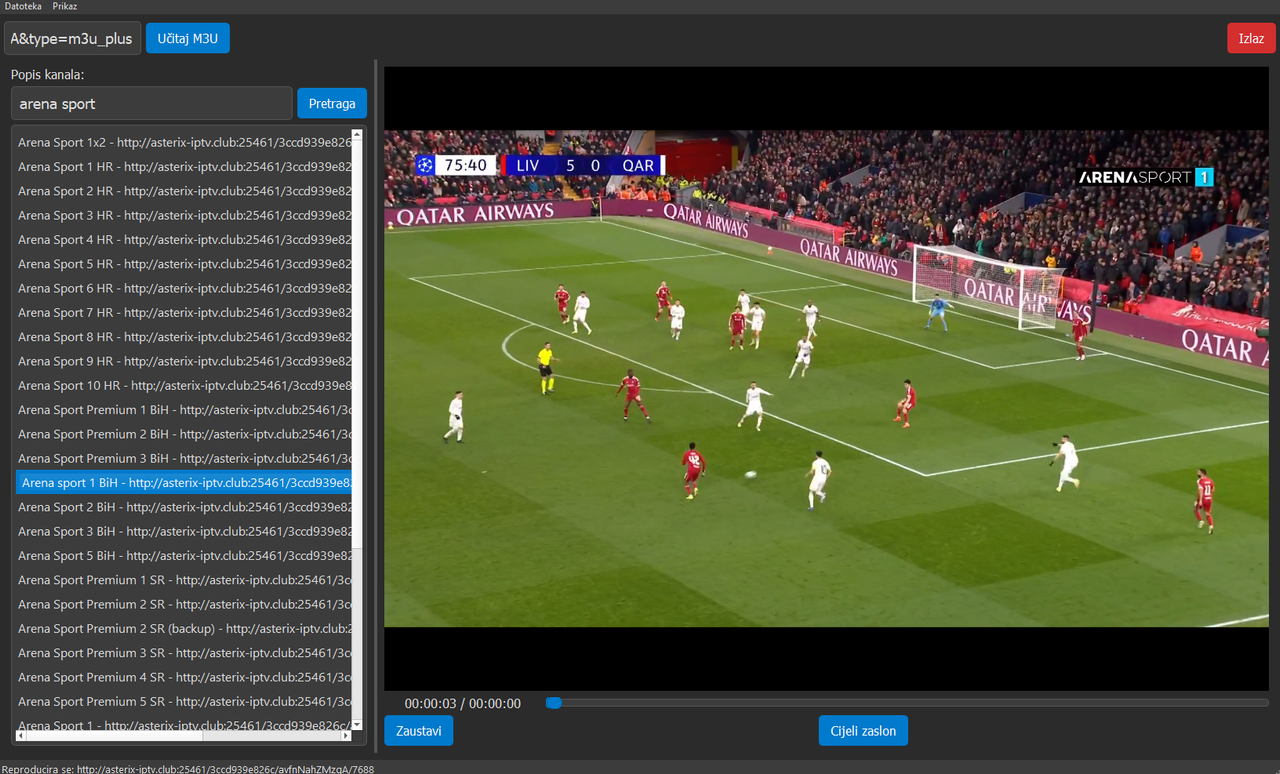This screenshot has height=774, width=1280.
Task: Select Arena Sport 2 HR channel
Action: (x=184, y=191)
